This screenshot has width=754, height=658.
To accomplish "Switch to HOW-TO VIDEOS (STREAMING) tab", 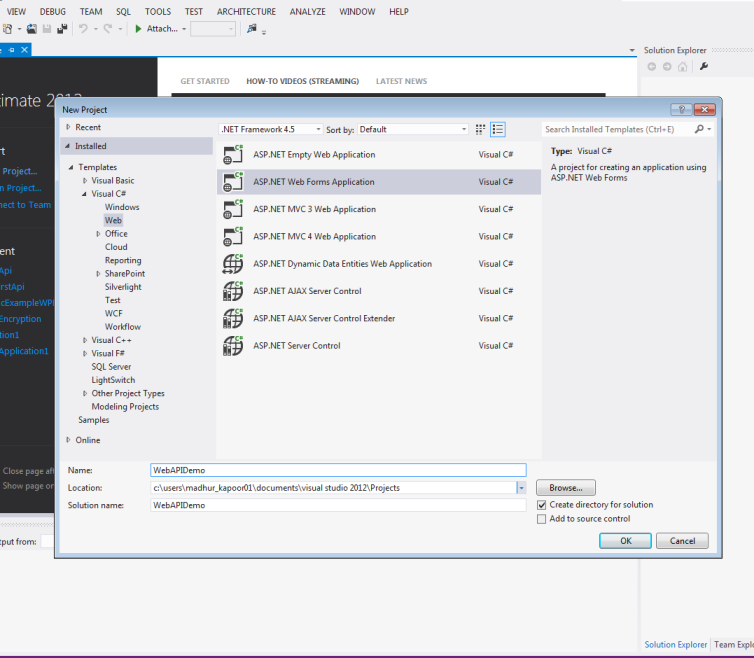I will (x=302, y=81).
